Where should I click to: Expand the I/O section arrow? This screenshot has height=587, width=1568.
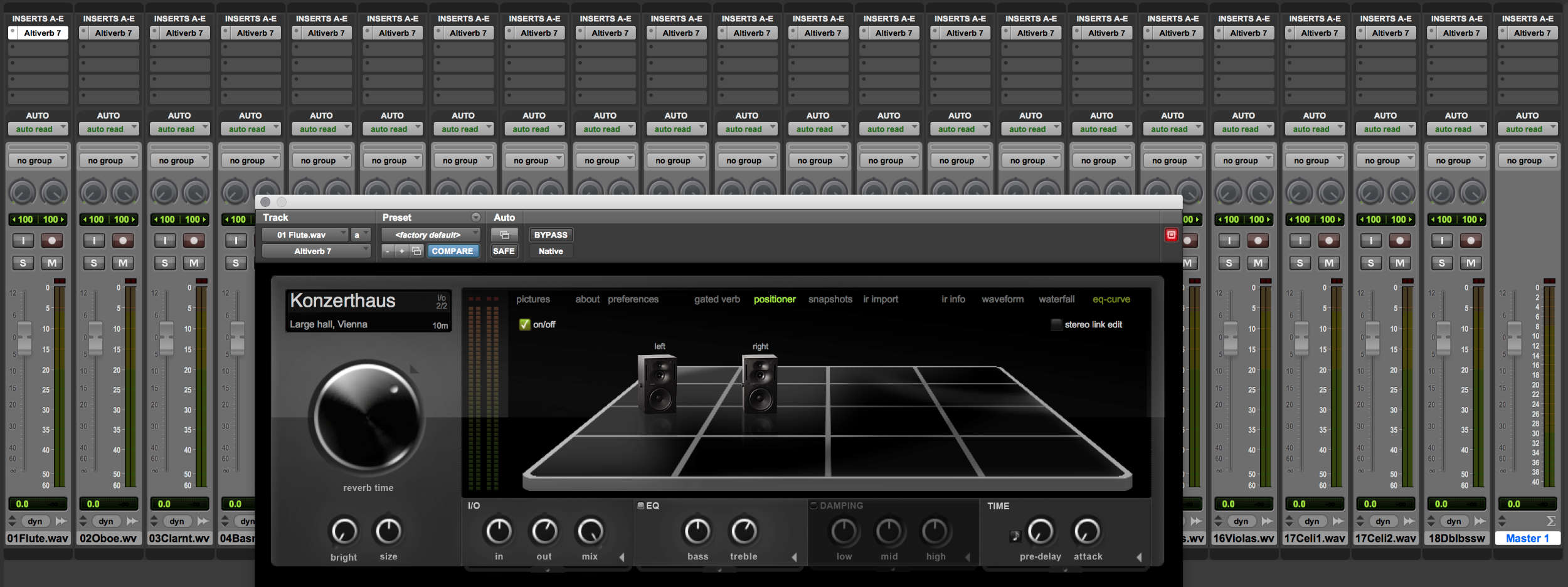[622, 557]
